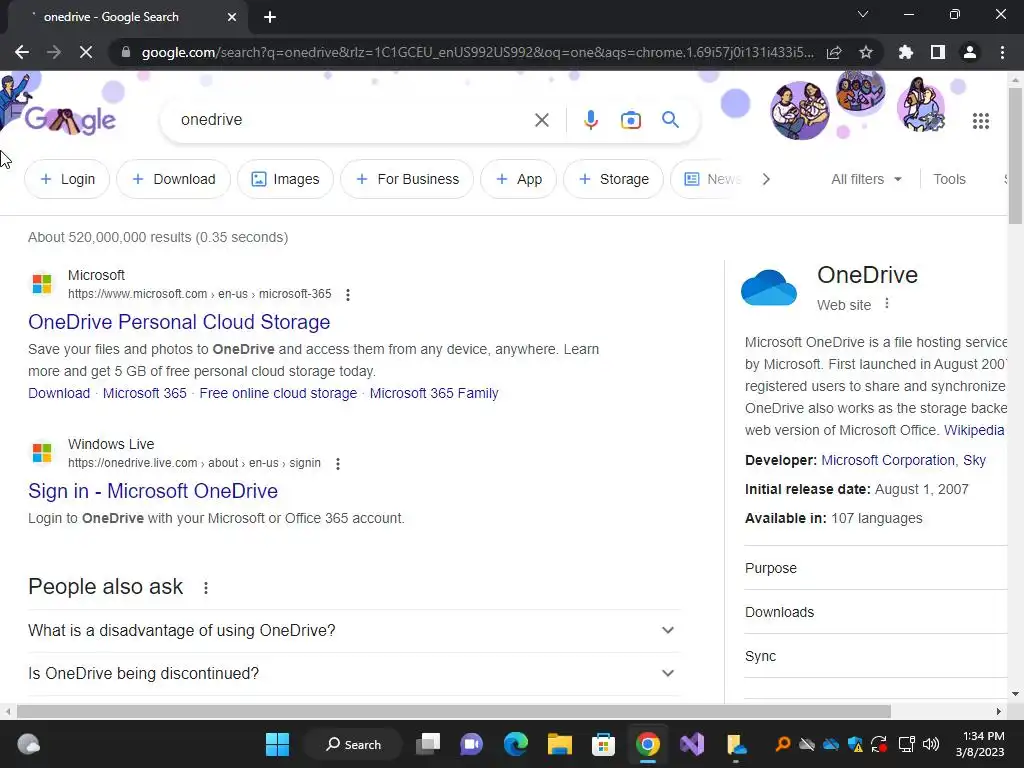Expand Is OneDrive being discontinued question
Viewport: 1024px width, 768px height.
(x=354, y=673)
